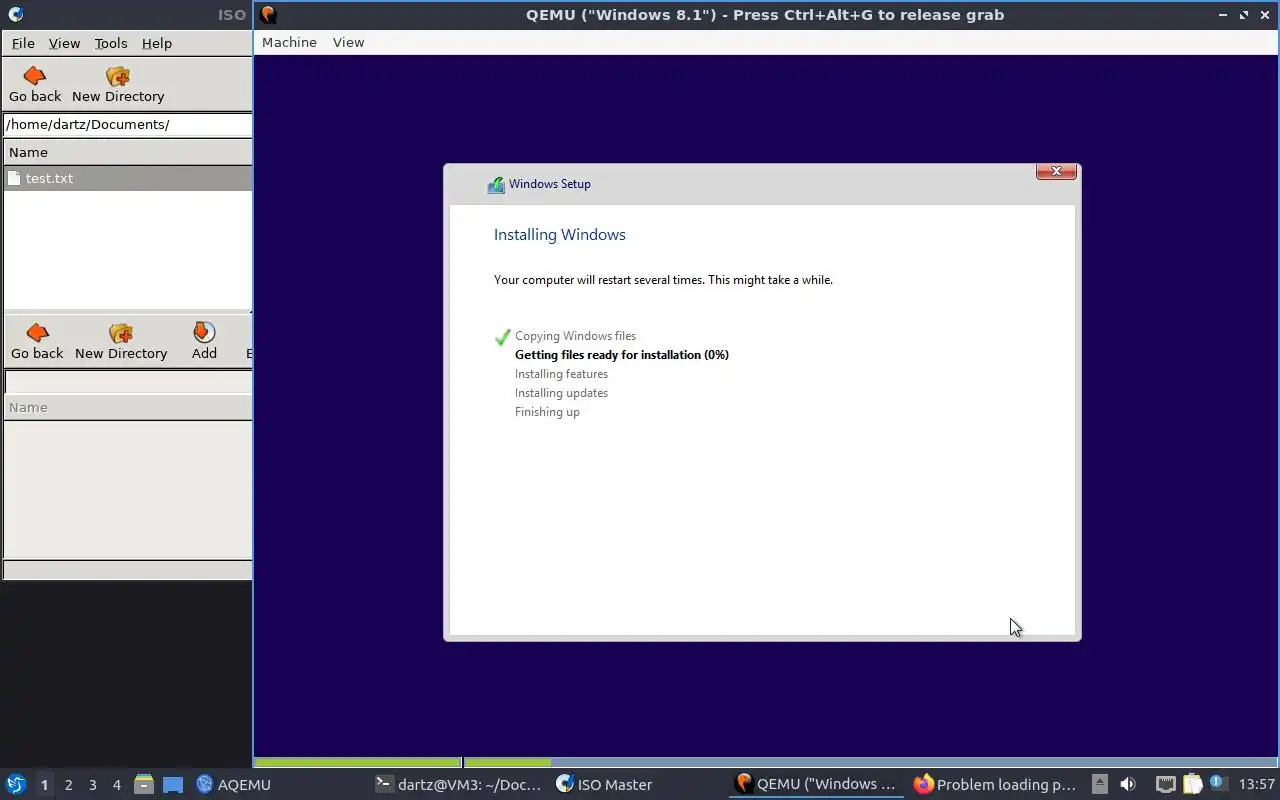Switch to Firefox 'Problem loading p...' taskbar entry
This screenshot has height=800, width=1280.
click(996, 785)
